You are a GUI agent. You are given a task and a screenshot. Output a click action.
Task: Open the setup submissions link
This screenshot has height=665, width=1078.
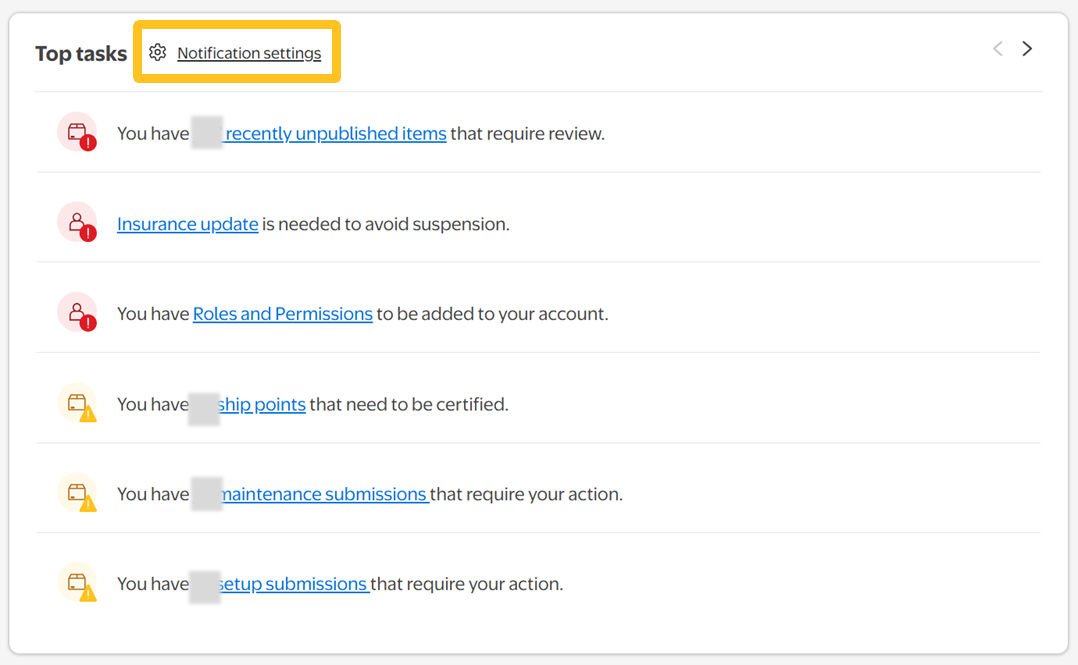coord(293,584)
